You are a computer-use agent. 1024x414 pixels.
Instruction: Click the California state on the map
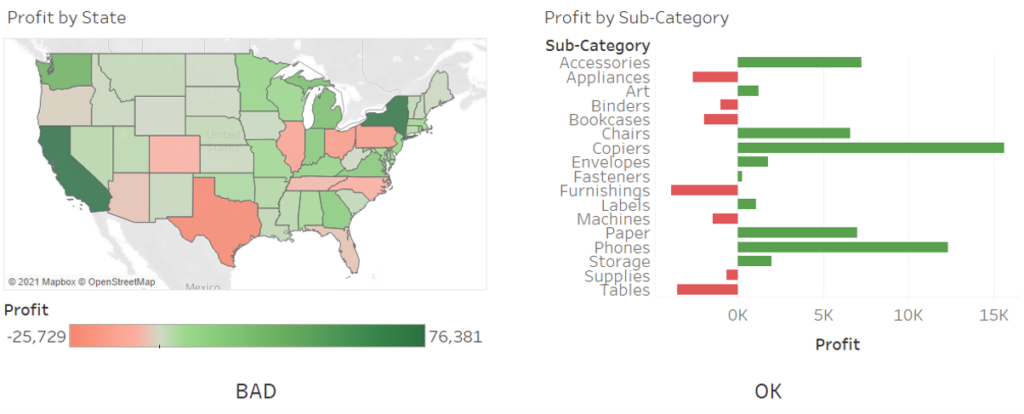pyautogui.click(x=67, y=165)
